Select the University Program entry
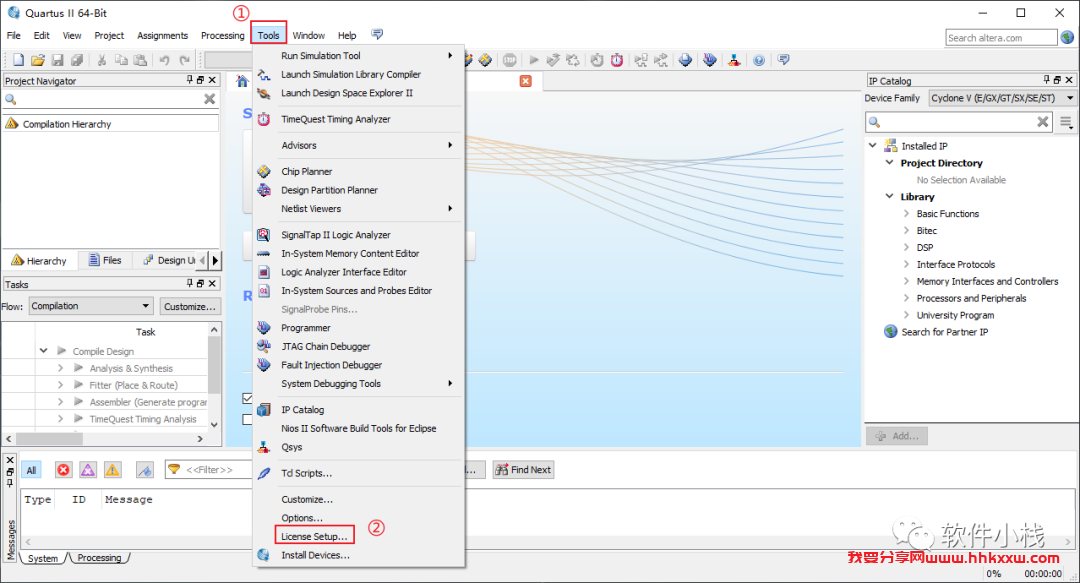The height and width of the screenshot is (583, 1080). [x=955, y=315]
